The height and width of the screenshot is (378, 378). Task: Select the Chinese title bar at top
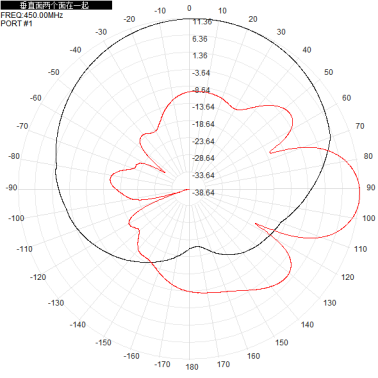point(56,5)
